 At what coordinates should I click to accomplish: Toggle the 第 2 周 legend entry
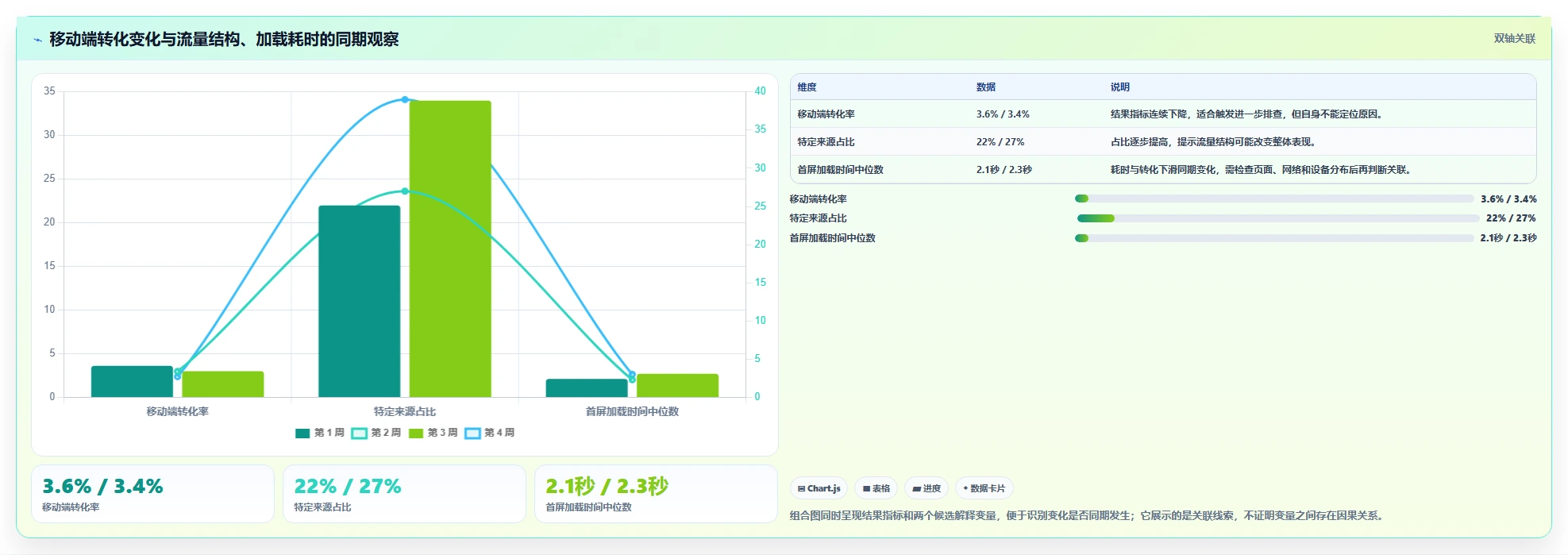pyautogui.click(x=376, y=433)
